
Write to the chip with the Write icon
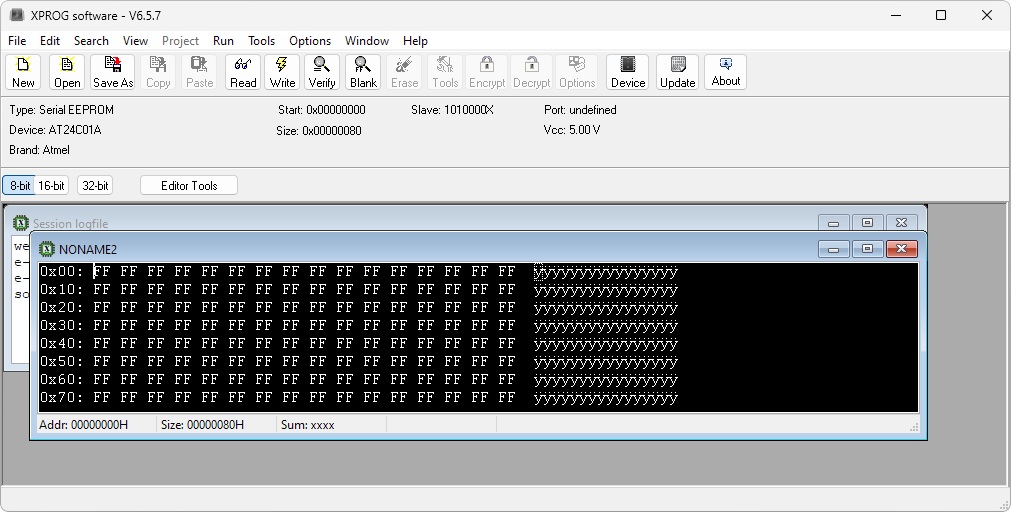(x=283, y=72)
